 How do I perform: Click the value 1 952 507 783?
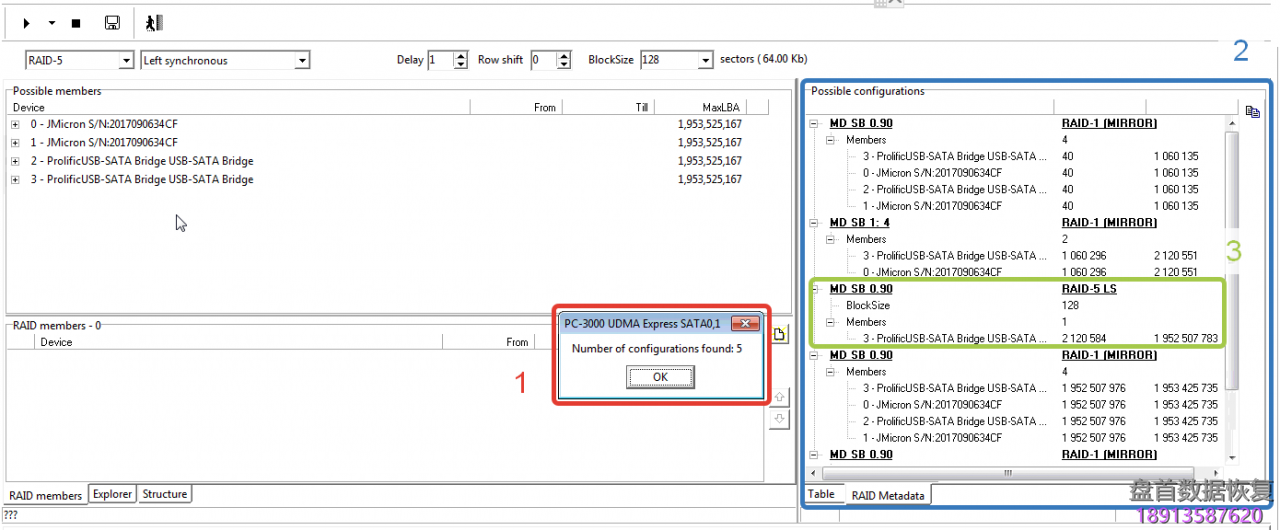pyautogui.click(x=1186, y=338)
